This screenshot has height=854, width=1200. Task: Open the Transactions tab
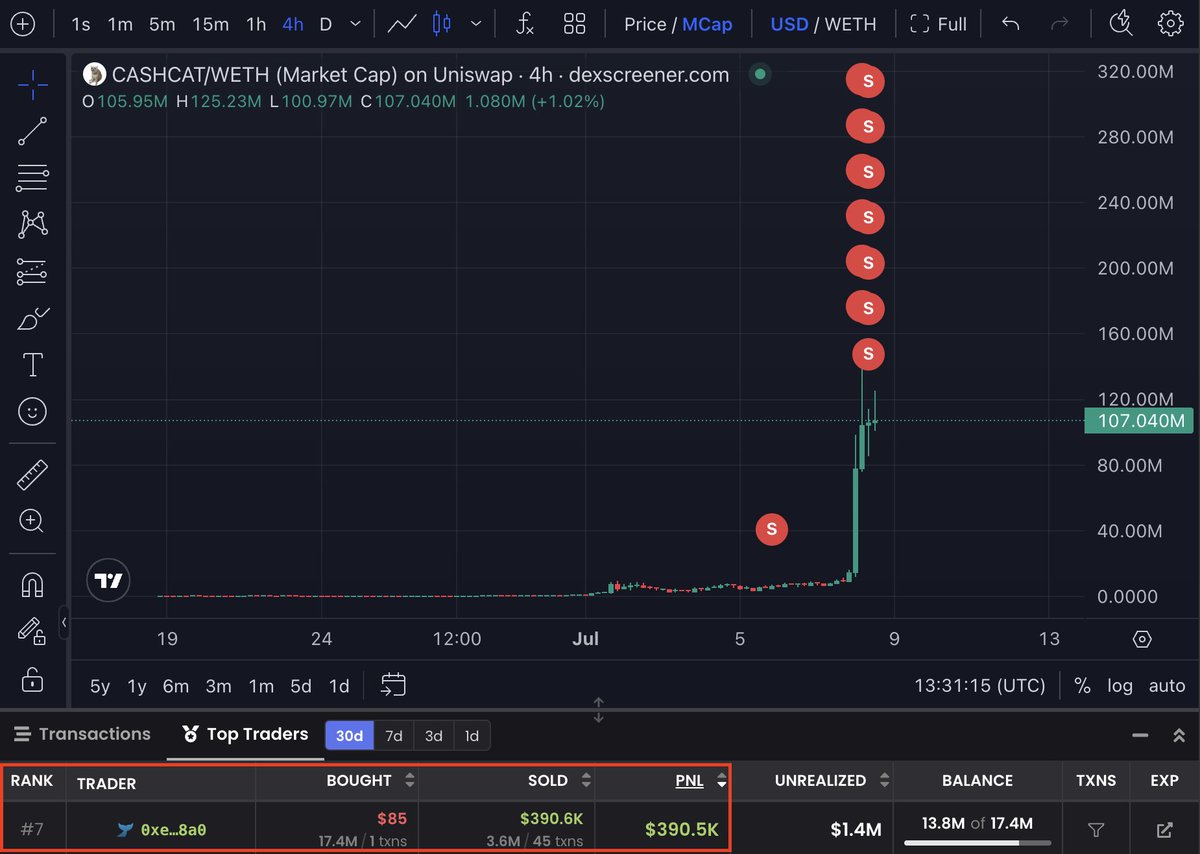coord(82,734)
